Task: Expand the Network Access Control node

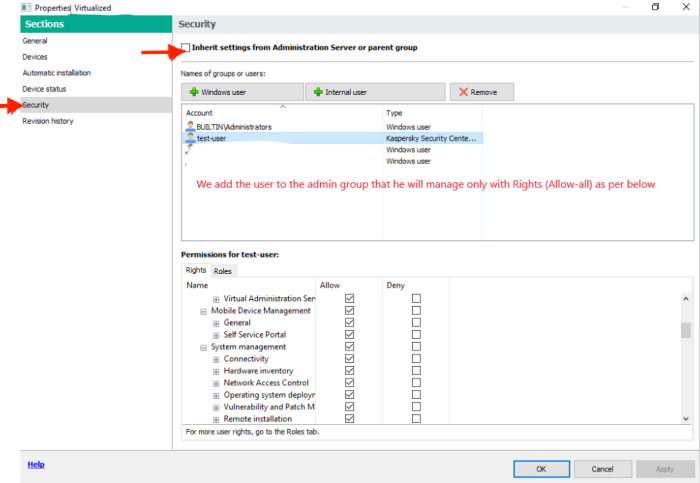Action: click(x=216, y=383)
